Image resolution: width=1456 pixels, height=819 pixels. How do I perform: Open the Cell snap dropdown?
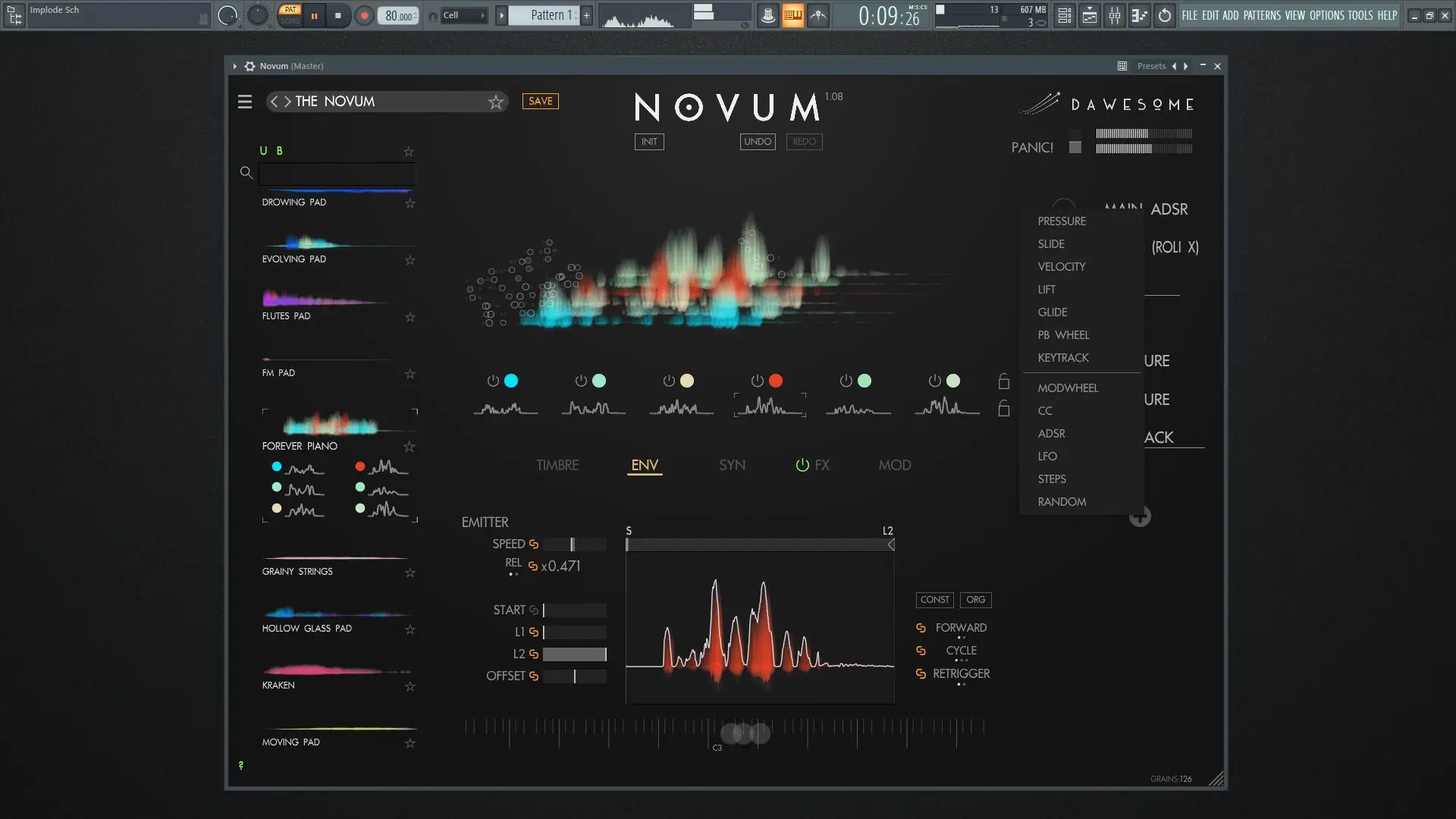(463, 15)
